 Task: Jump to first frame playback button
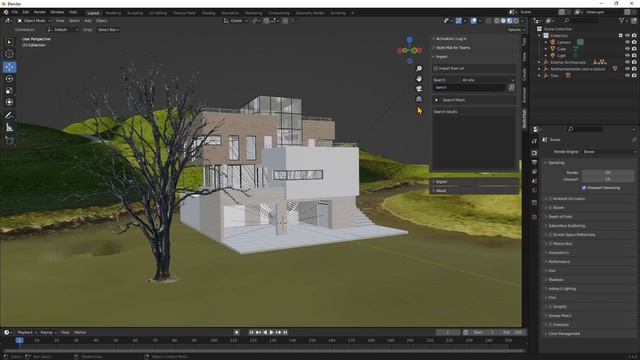(251, 332)
